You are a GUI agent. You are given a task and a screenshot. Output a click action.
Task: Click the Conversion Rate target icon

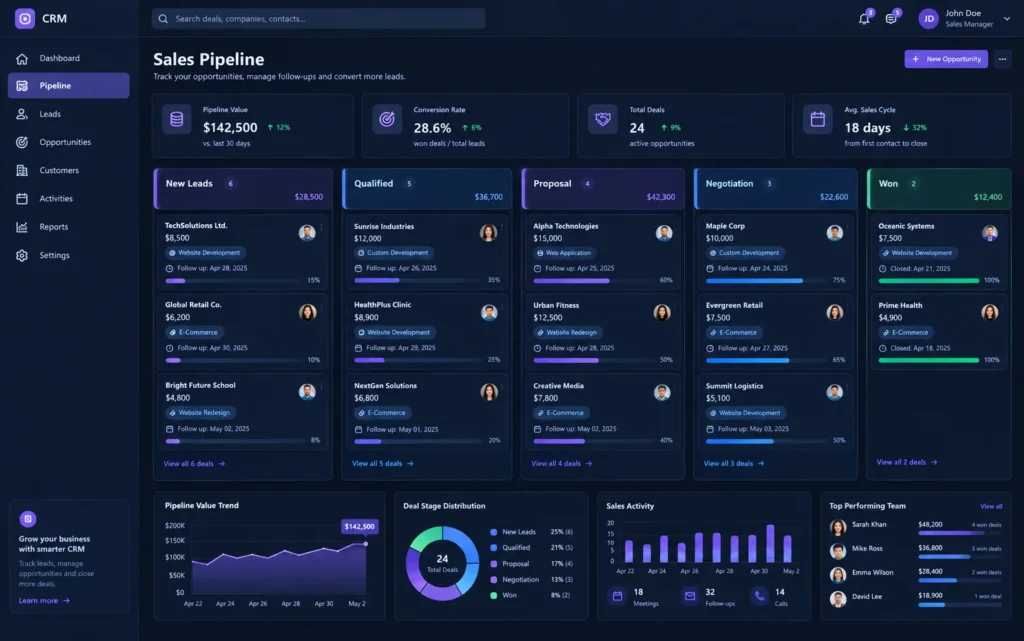387,119
